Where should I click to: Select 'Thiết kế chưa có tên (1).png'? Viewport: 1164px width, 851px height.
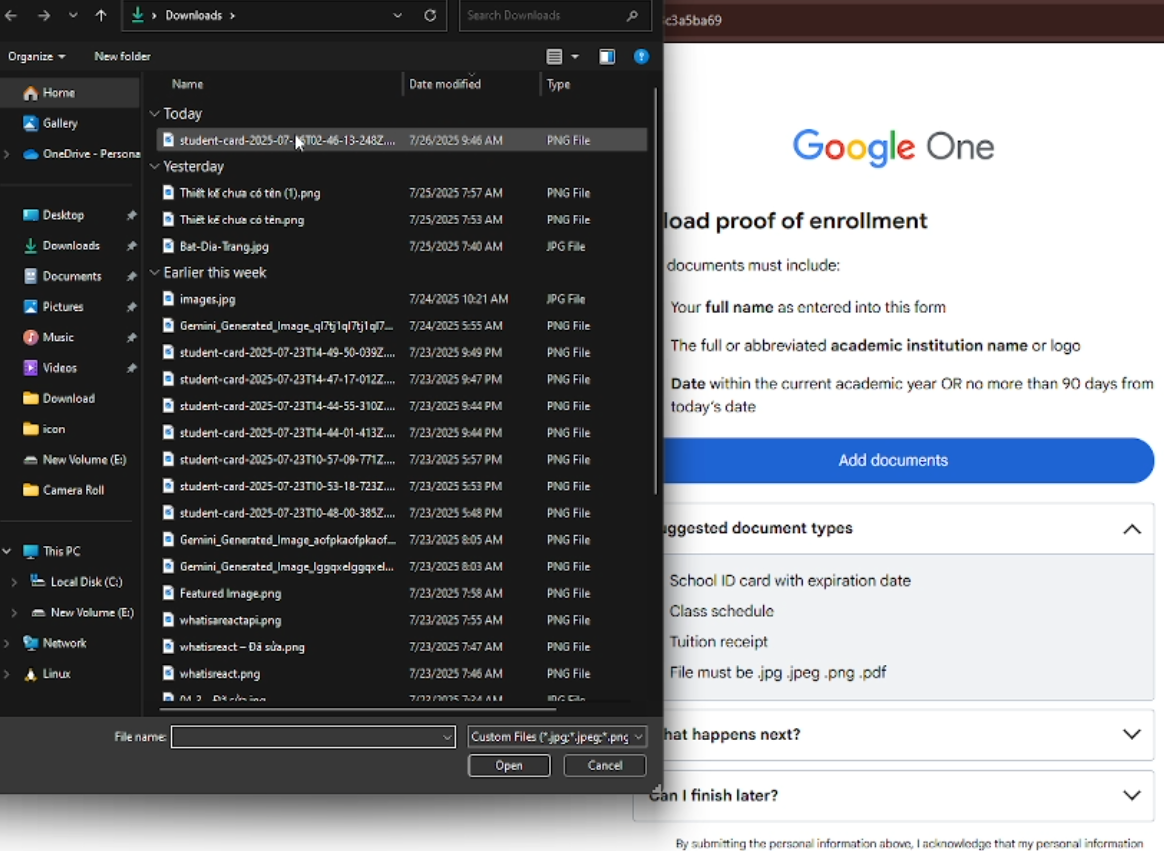click(402, 193)
